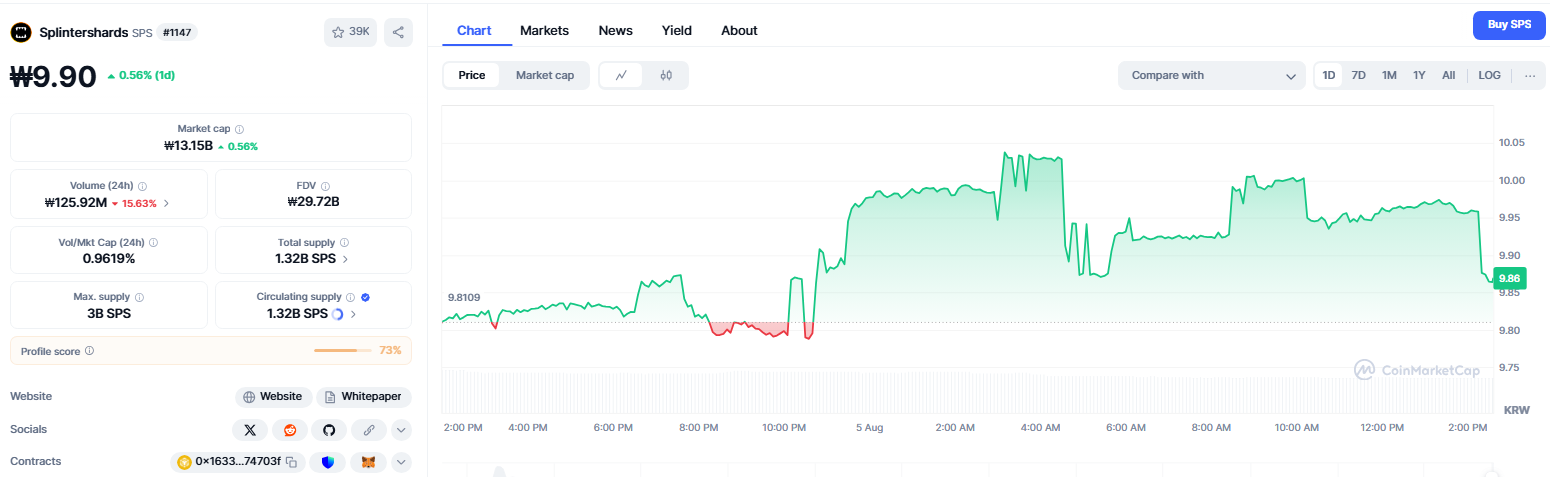This screenshot has width=1550, height=477.
Task: Open the Compare with dropdown
Action: pyautogui.click(x=1212, y=75)
